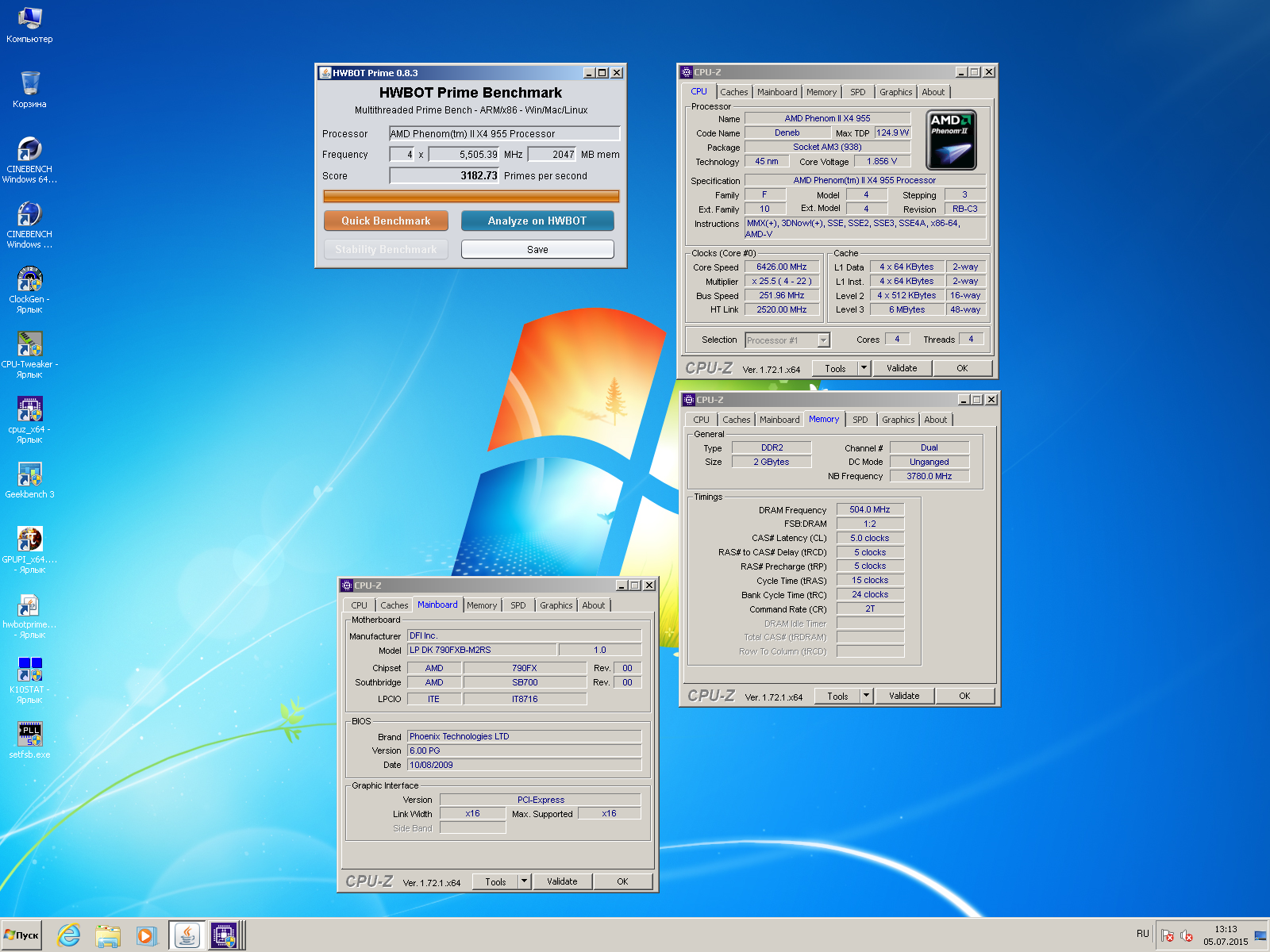Select the CINEBENCH Windows 64 desktop icon
The height and width of the screenshot is (952, 1270).
point(29,159)
